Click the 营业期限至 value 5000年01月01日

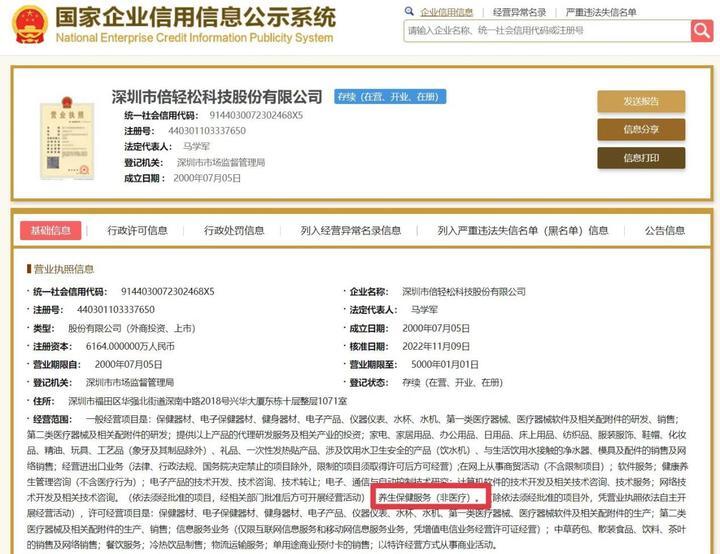444,364
